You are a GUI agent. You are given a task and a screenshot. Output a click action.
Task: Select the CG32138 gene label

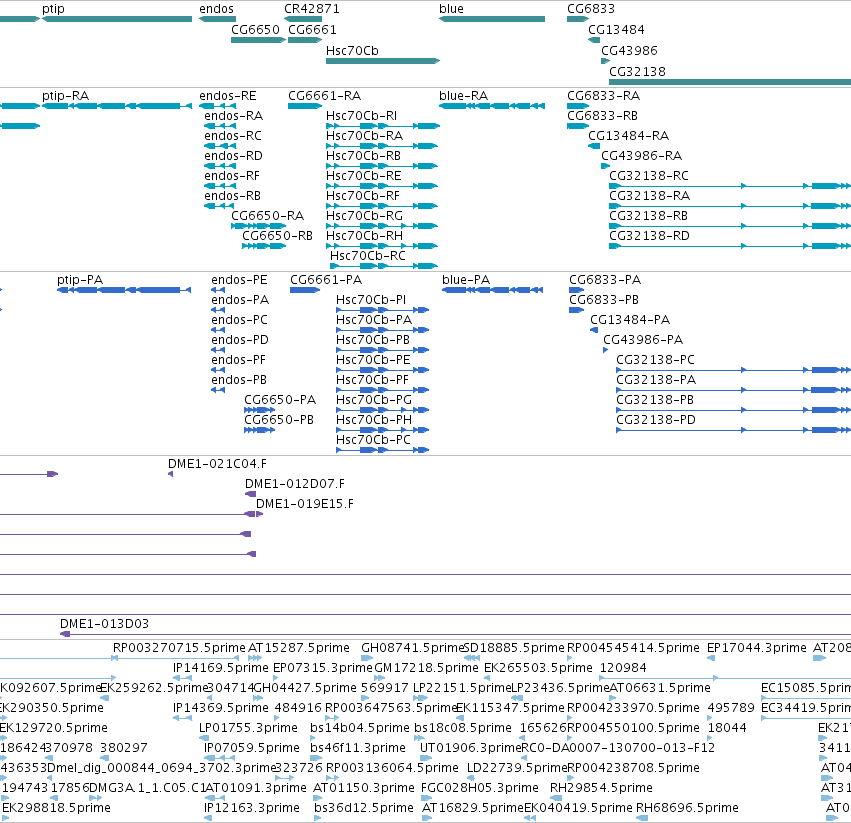(x=637, y=72)
